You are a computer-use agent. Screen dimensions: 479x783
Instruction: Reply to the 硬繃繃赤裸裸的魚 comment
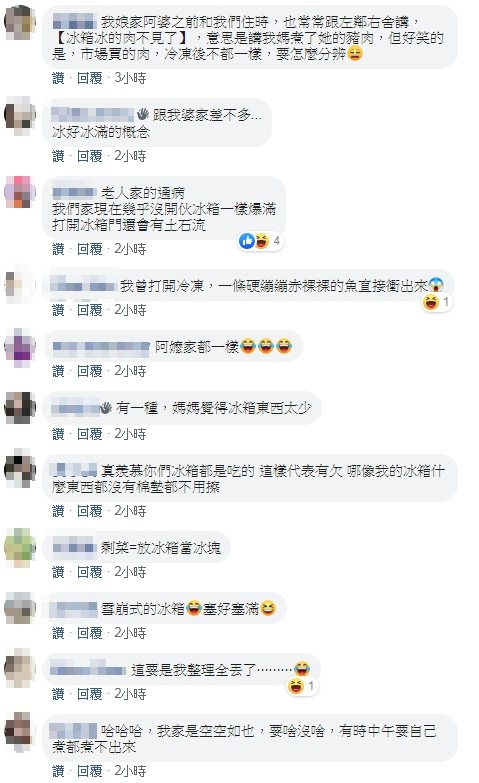click(x=89, y=310)
